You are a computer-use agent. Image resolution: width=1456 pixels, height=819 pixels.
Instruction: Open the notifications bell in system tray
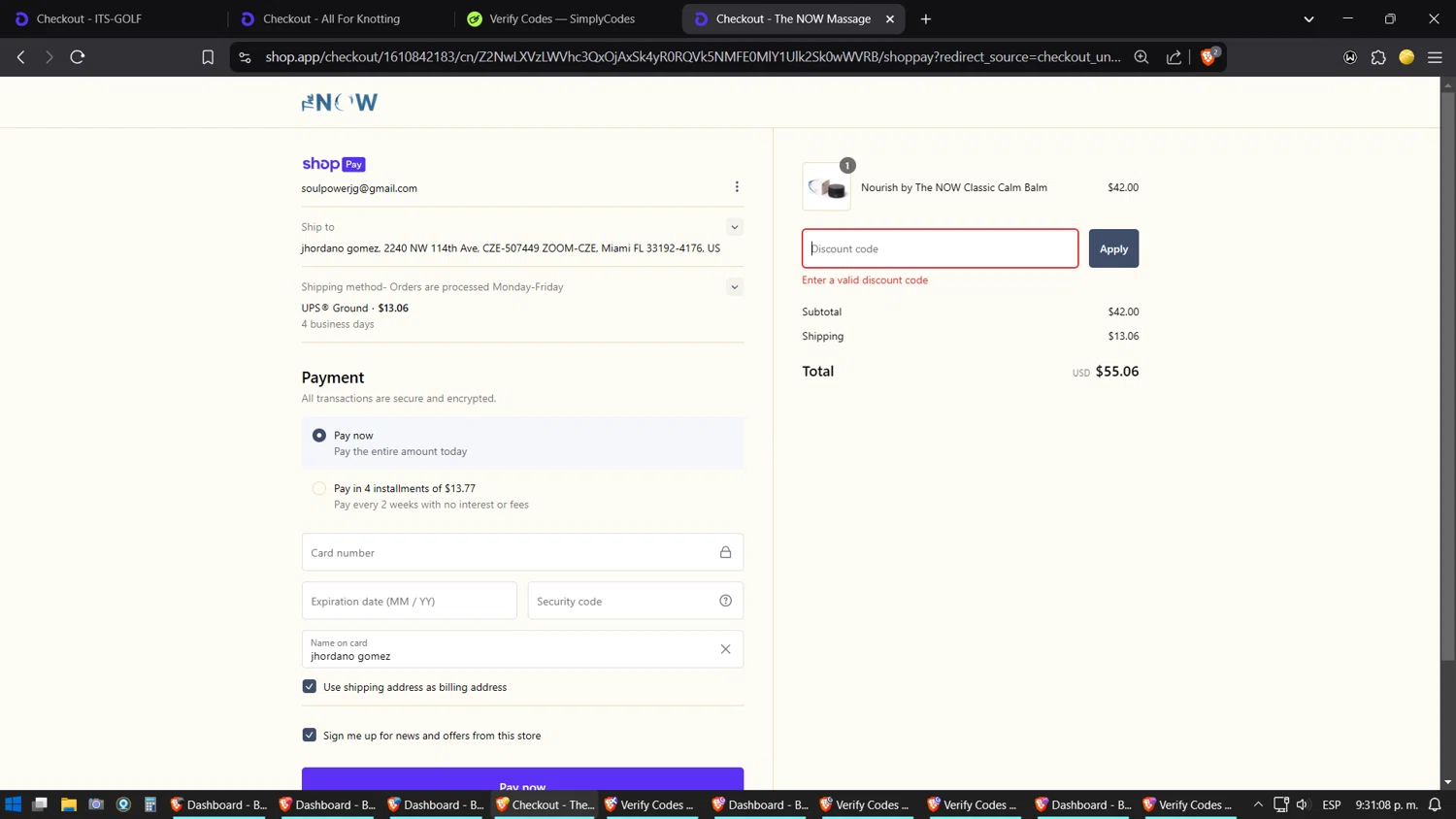pyautogui.click(x=1435, y=804)
